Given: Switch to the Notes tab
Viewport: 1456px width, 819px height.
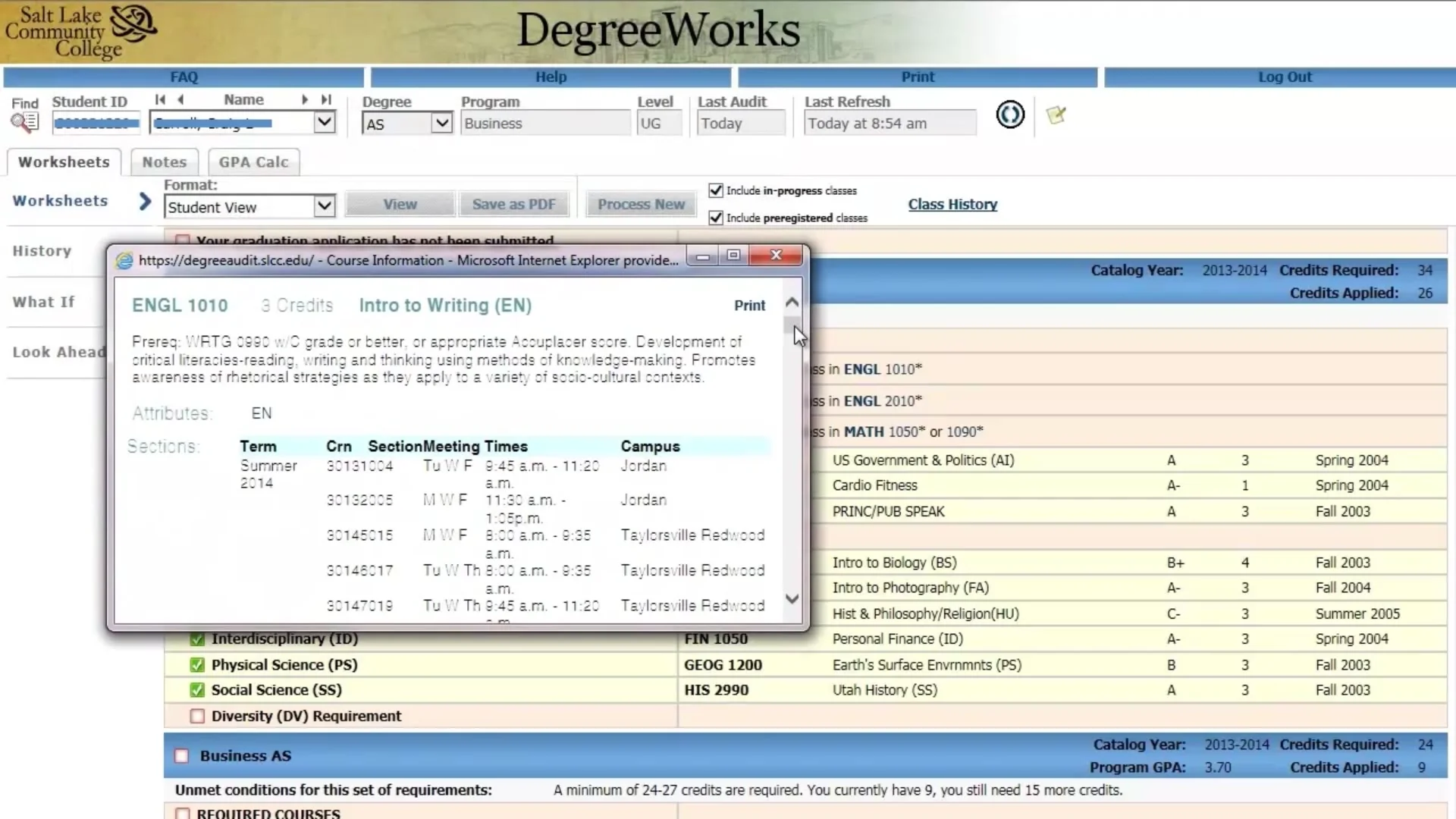Looking at the screenshot, I should pos(163,162).
